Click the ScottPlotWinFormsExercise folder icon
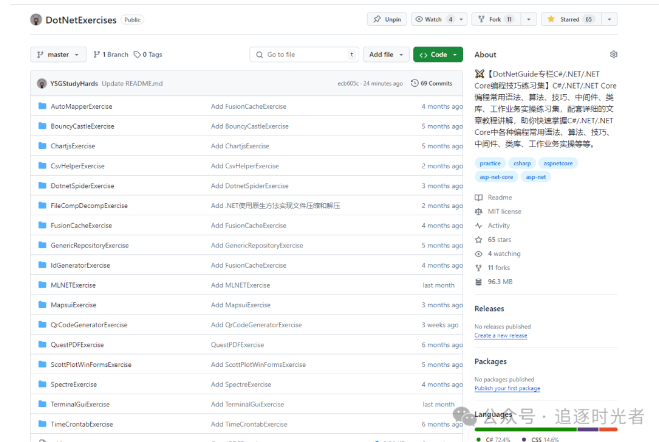Viewport: 659px width, 442px height. 42,365
